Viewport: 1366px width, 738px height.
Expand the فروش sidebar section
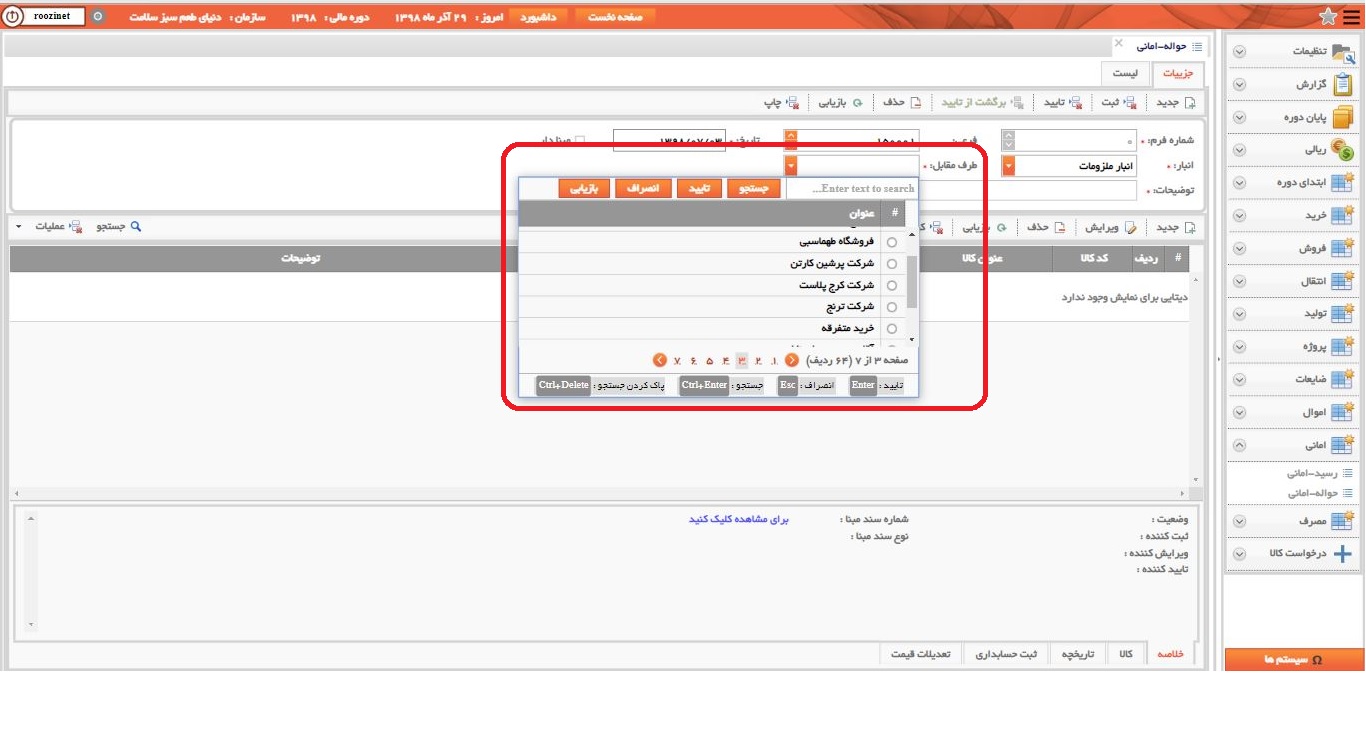[1239, 249]
